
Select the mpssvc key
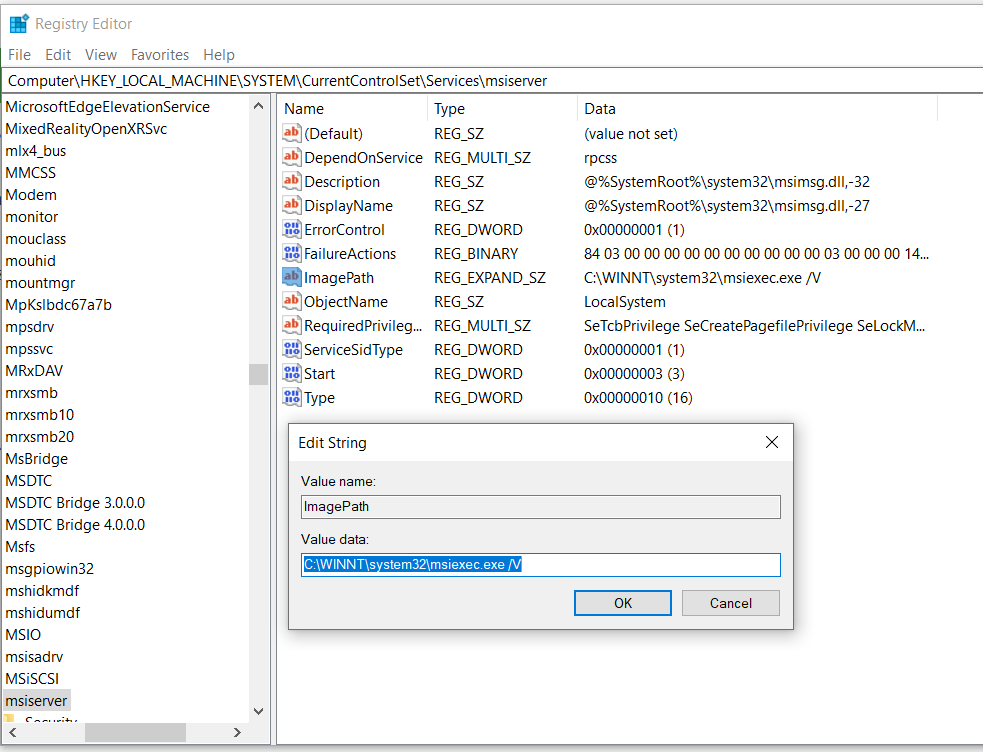click(29, 349)
